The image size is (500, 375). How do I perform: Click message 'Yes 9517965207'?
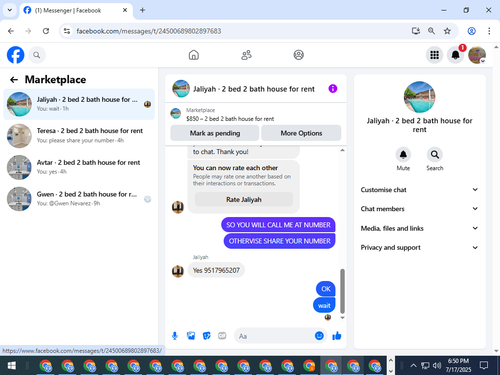tap(216, 270)
